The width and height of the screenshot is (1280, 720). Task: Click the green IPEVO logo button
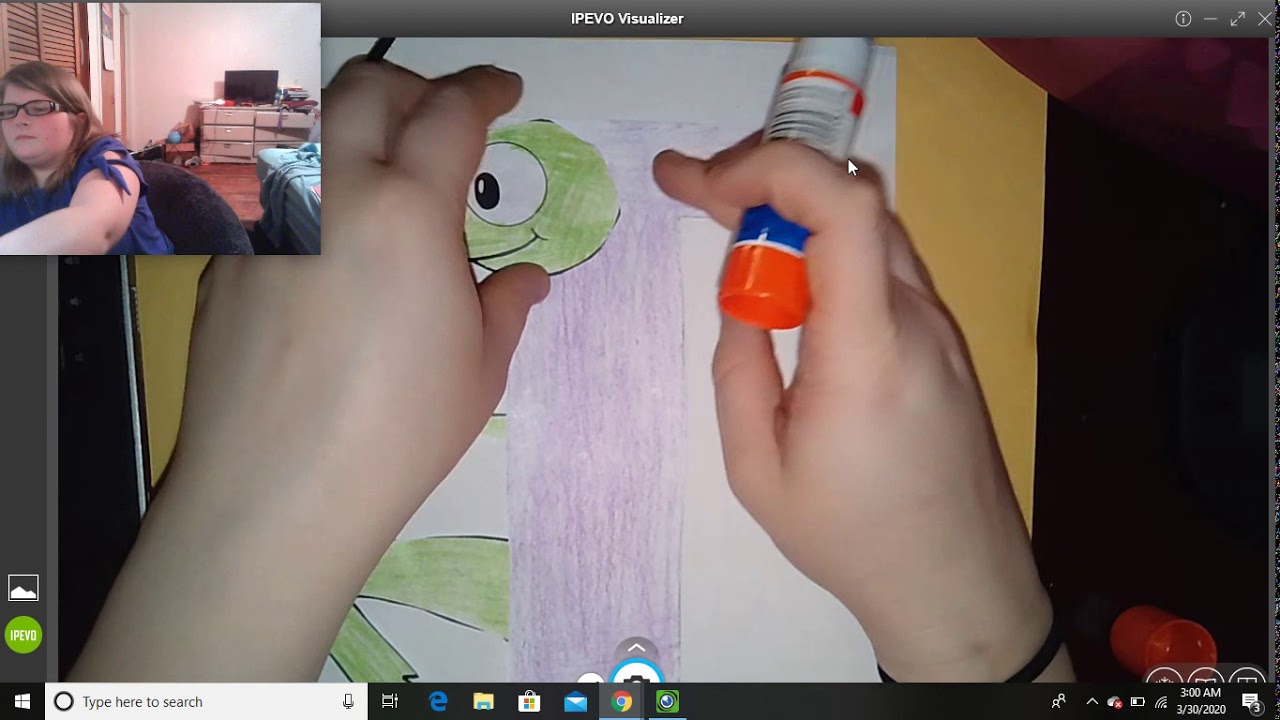pyautogui.click(x=23, y=635)
